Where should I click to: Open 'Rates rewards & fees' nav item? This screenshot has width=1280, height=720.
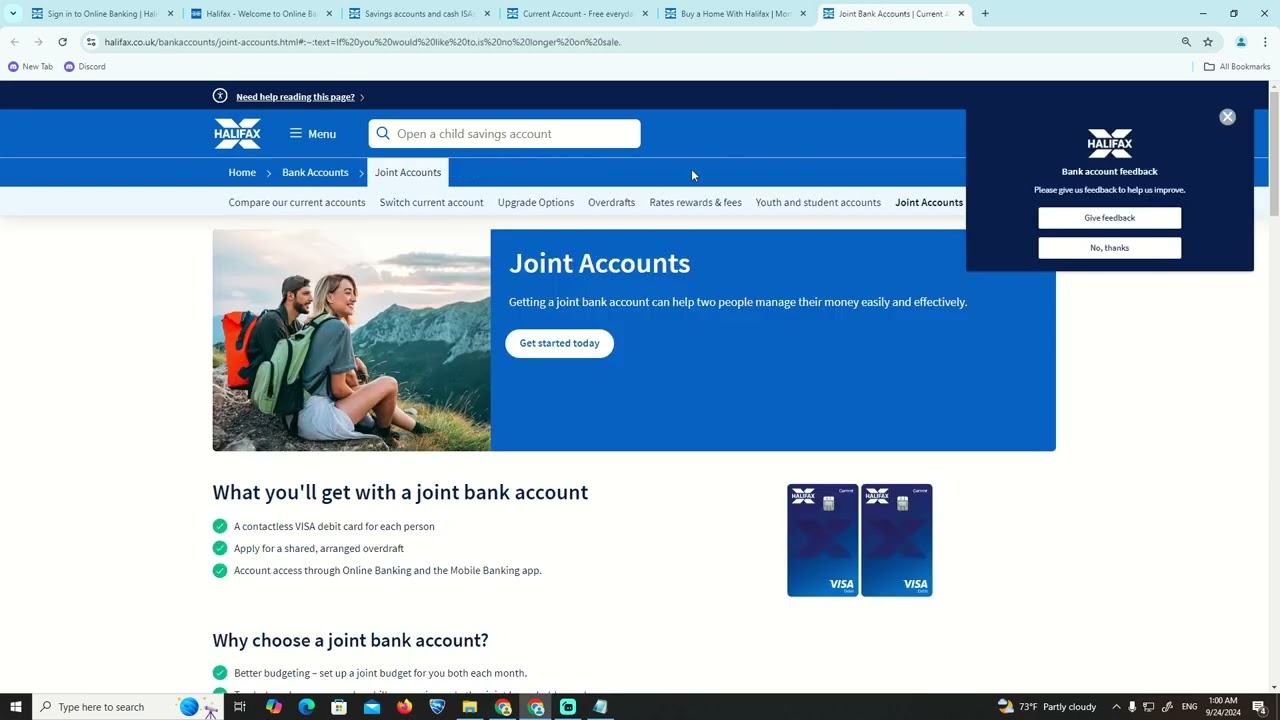tap(695, 202)
